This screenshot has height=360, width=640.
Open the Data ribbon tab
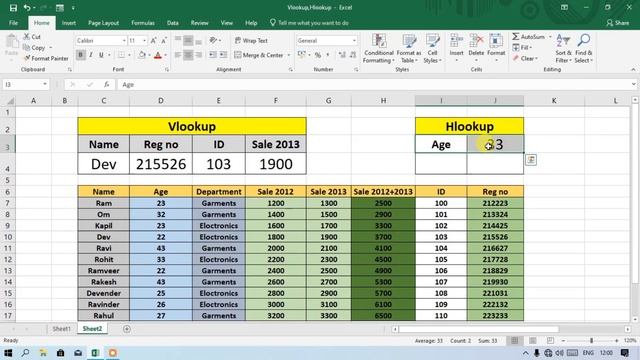[173, 23]
